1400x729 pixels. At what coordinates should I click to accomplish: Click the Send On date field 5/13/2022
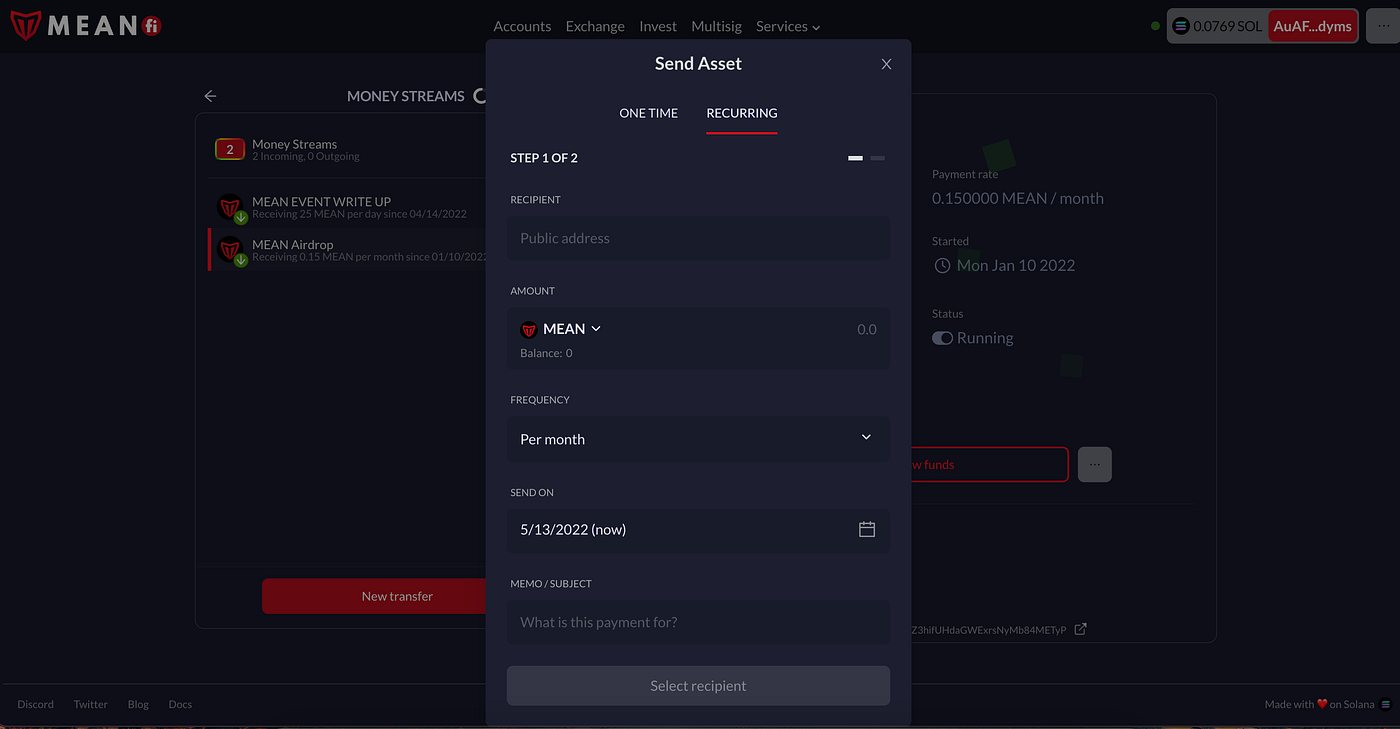pyautogui.click(x=698, y=529)
